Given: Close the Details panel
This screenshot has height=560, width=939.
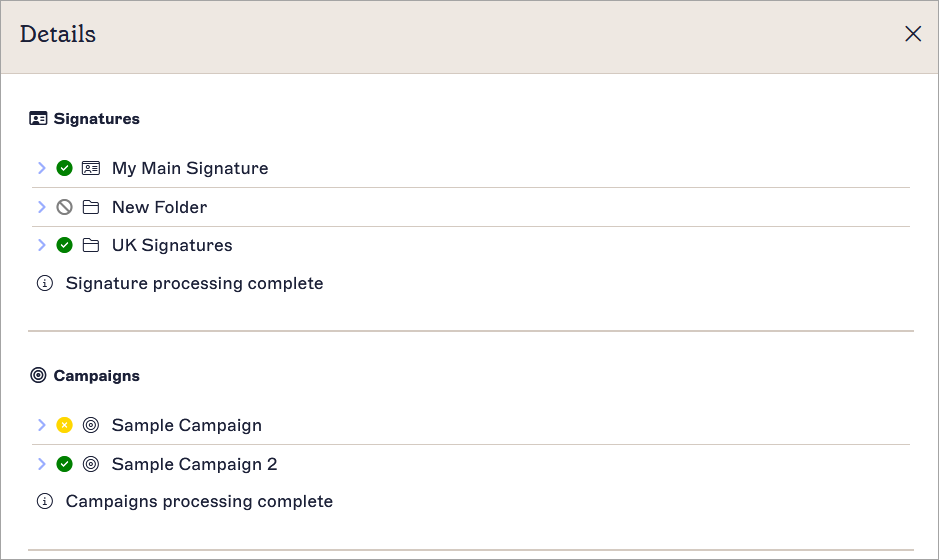Looking at the screenshot, I should pyautogui.click(x=913, y=34).
